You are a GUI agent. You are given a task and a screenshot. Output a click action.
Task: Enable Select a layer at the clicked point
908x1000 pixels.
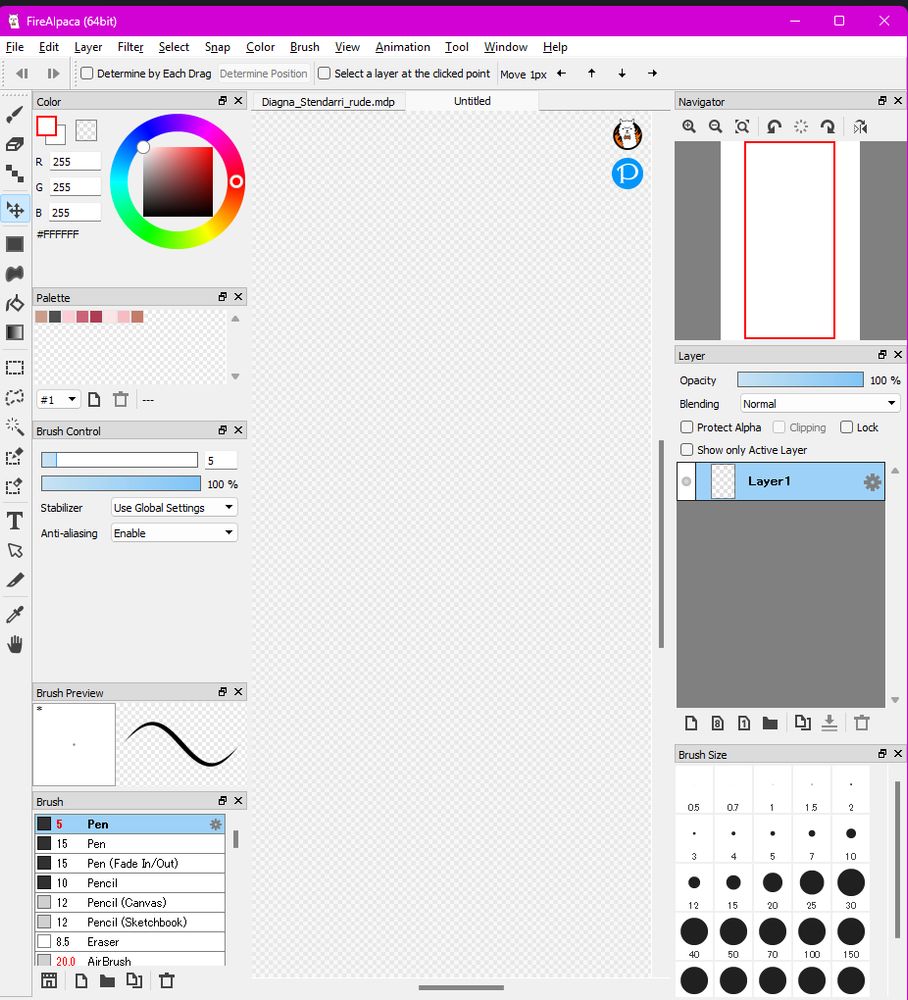pyautogui.click(x=324, y=73)
